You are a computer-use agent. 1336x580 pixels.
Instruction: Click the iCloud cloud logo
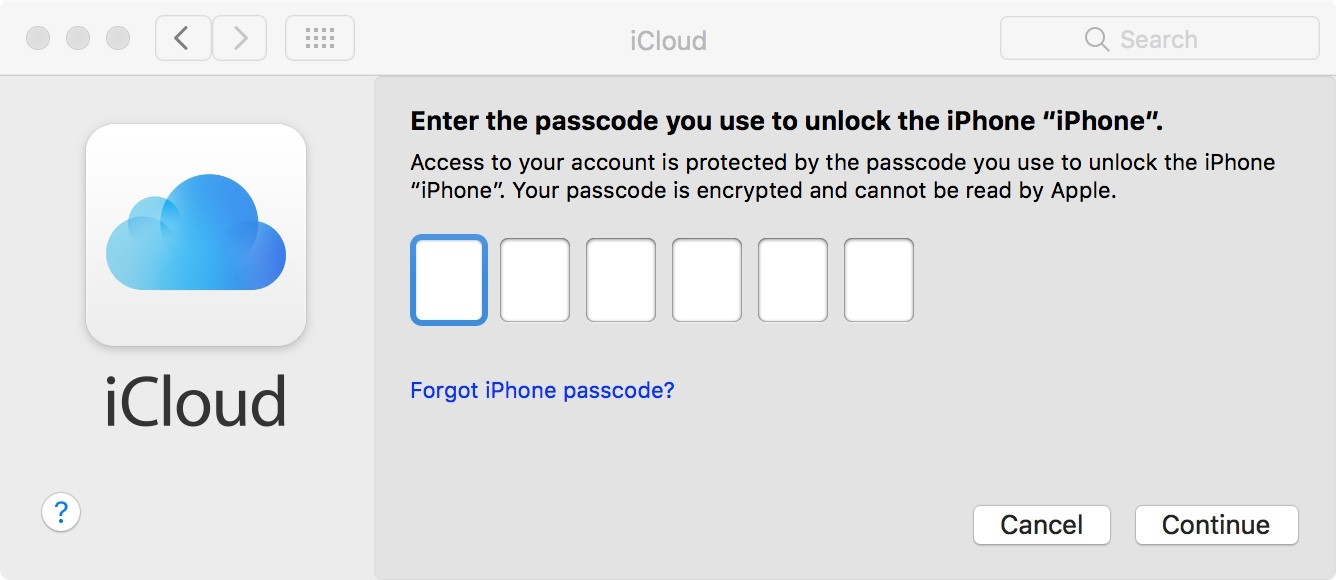pyautogui.click(x=196, y=234)
